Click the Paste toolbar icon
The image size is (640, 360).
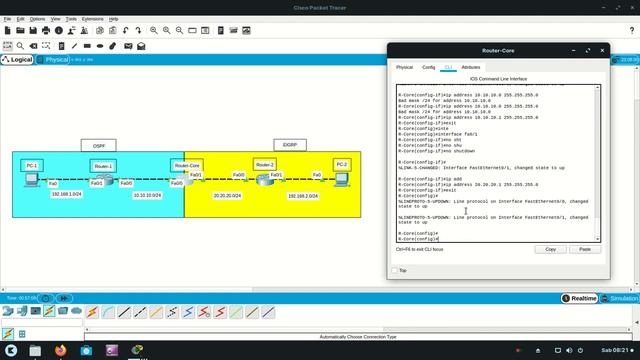click(113, 30)
